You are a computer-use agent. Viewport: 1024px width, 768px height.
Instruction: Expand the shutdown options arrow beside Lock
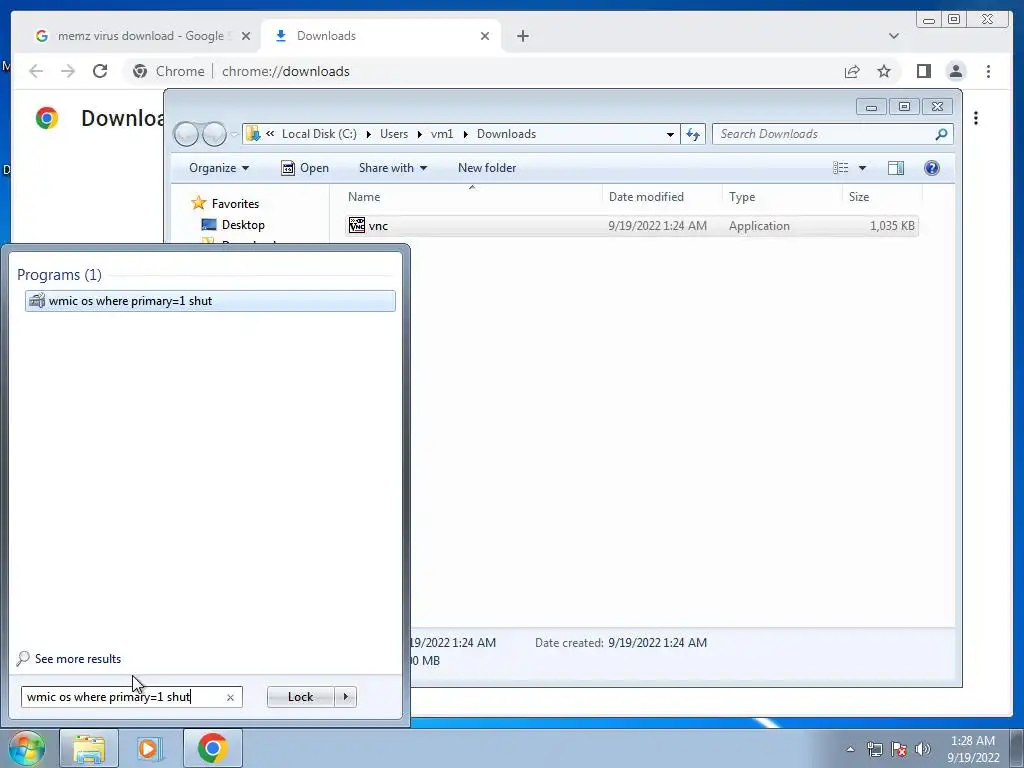(345, 697)
